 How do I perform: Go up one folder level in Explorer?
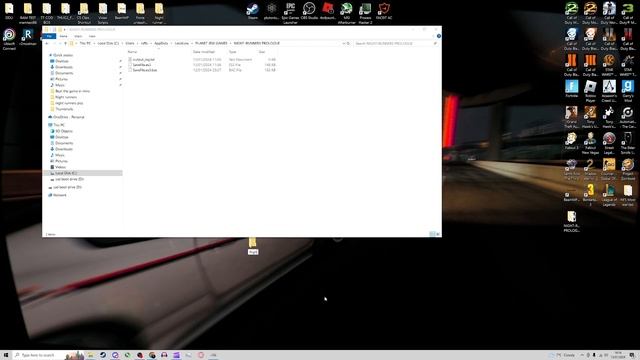pyautogui.click(x=65, y=43)
